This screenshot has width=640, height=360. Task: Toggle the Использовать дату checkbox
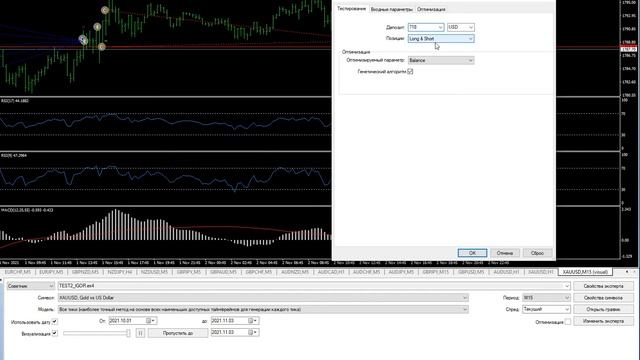tap(55, 322)
